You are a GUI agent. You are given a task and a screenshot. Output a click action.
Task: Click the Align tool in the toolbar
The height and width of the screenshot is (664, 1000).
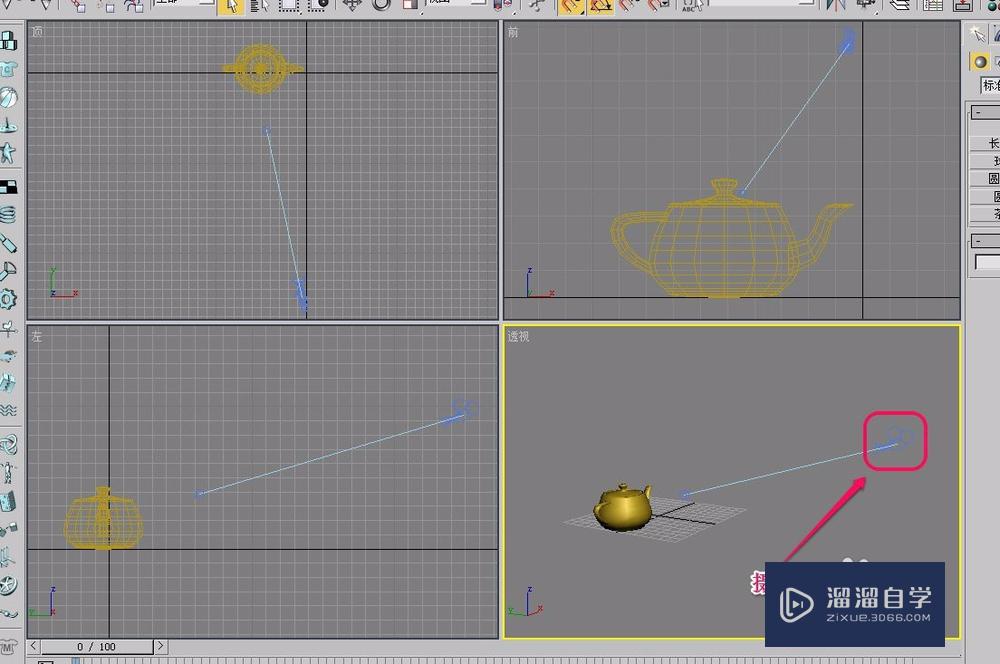(866, 6)
